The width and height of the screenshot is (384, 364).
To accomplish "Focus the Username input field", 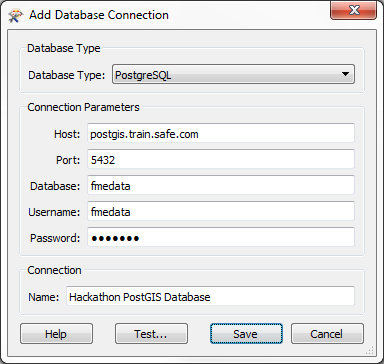I will (x=221, y=212).
